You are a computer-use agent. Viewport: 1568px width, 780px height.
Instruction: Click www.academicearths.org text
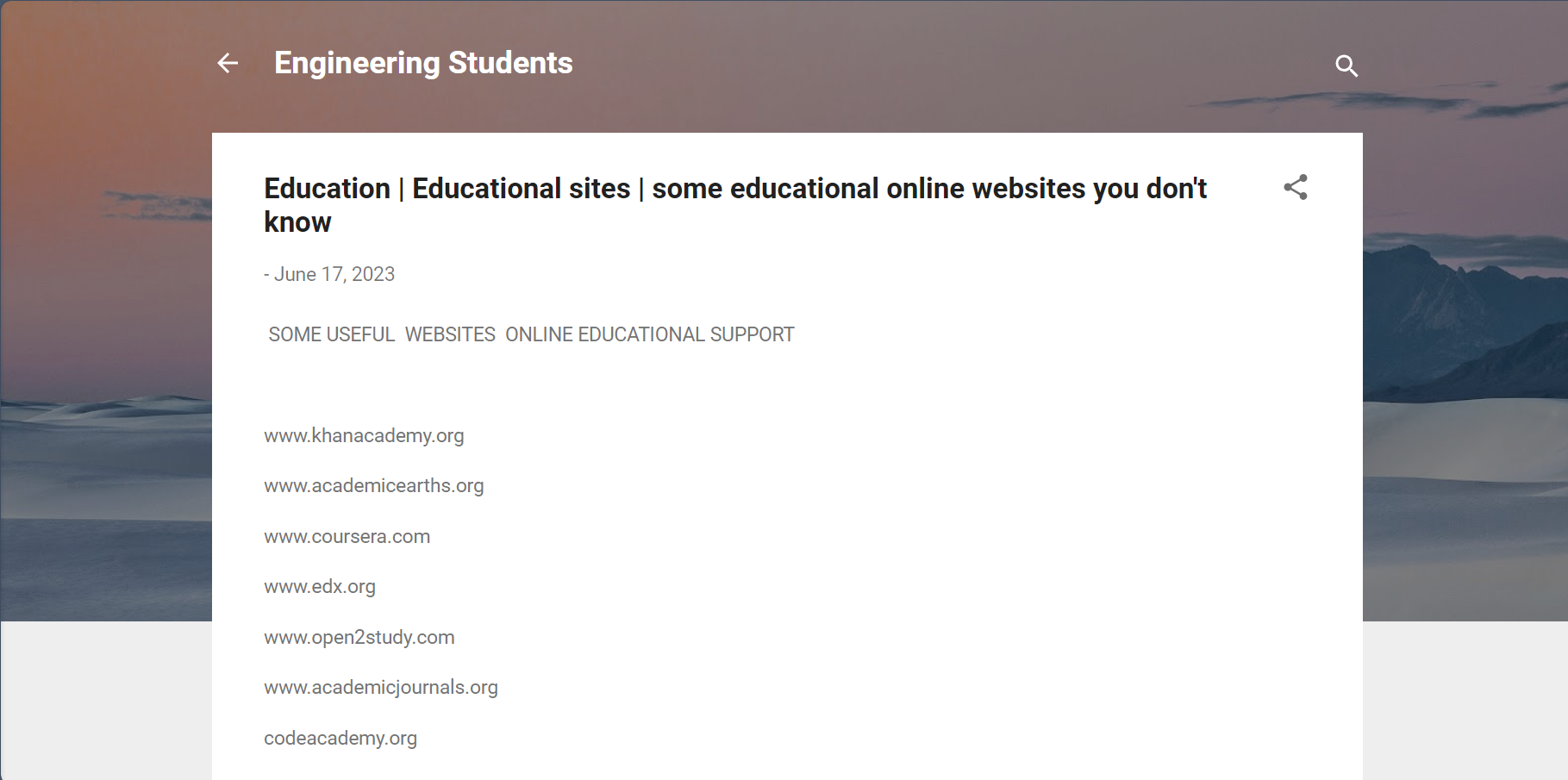374,485
